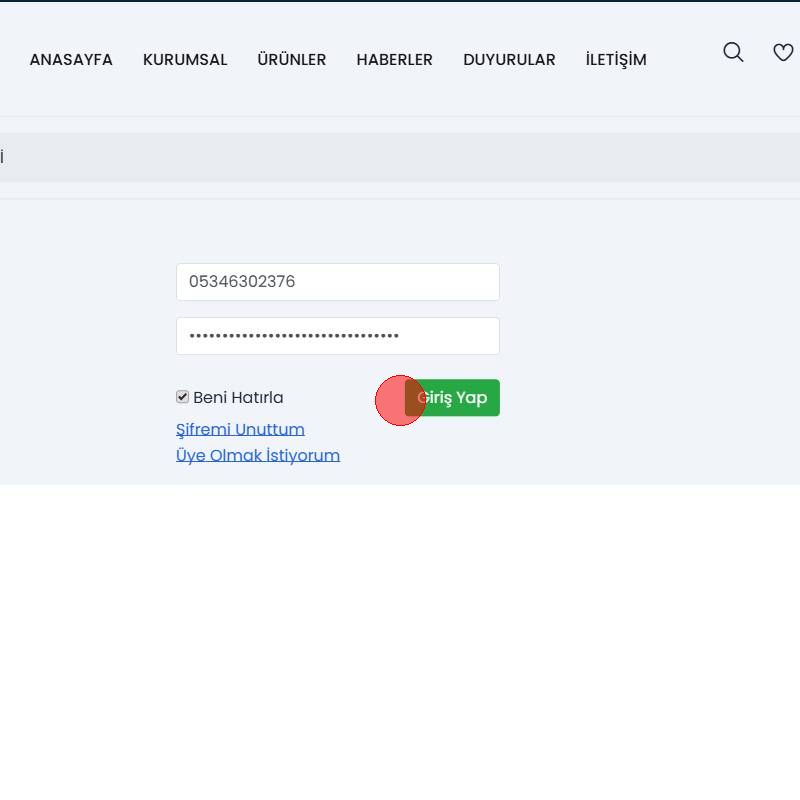The width and height of the screenshot is (800, 800).
Task: Click the Üye Olmak İstiyorum link
Action: [258, 456]
